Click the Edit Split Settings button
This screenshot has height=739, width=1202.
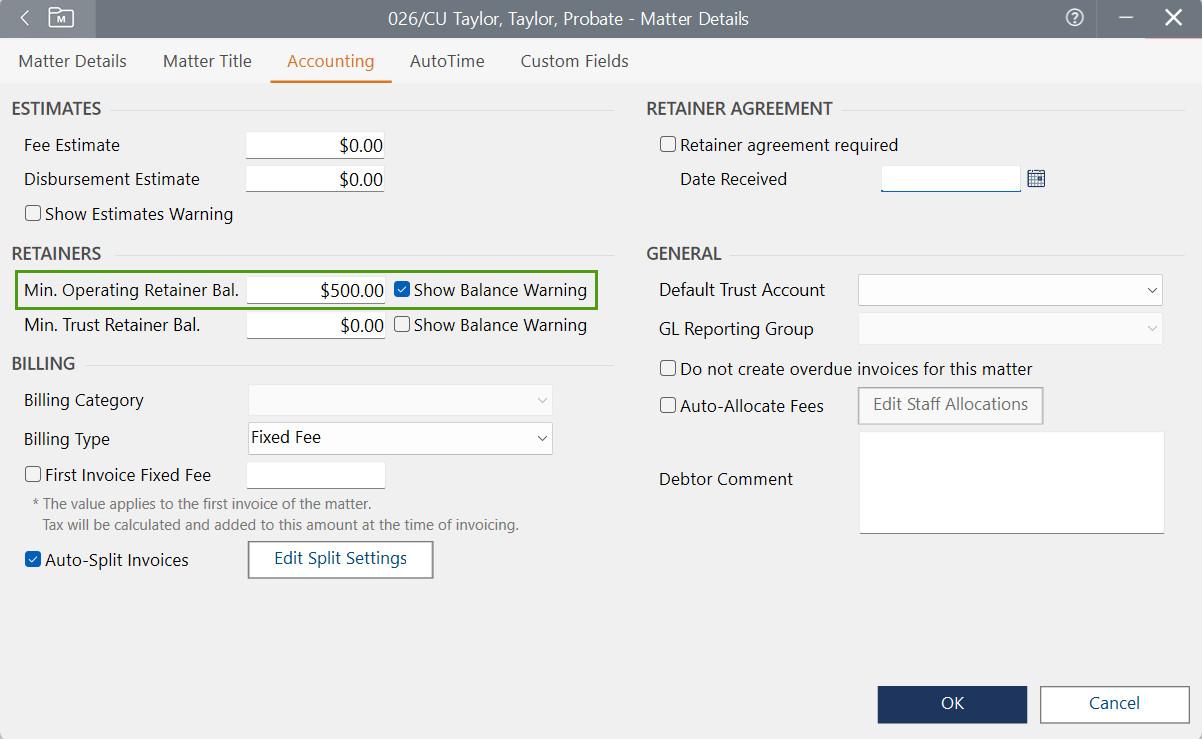340,559
